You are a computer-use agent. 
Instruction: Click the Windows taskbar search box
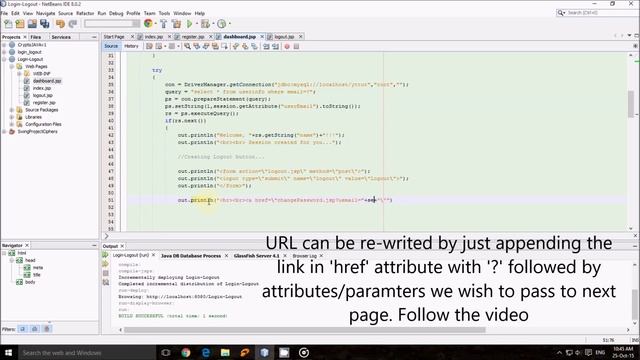[87, 353]
